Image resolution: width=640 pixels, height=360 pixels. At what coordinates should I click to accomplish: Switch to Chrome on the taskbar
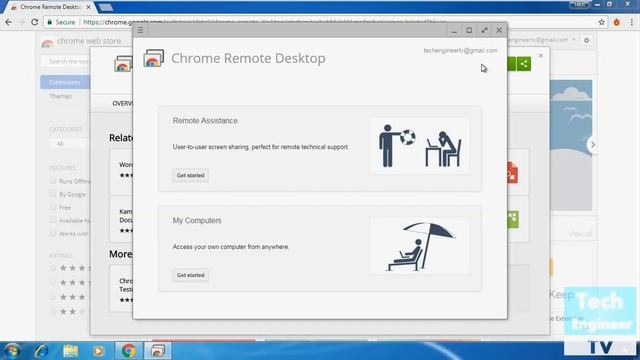128,351
